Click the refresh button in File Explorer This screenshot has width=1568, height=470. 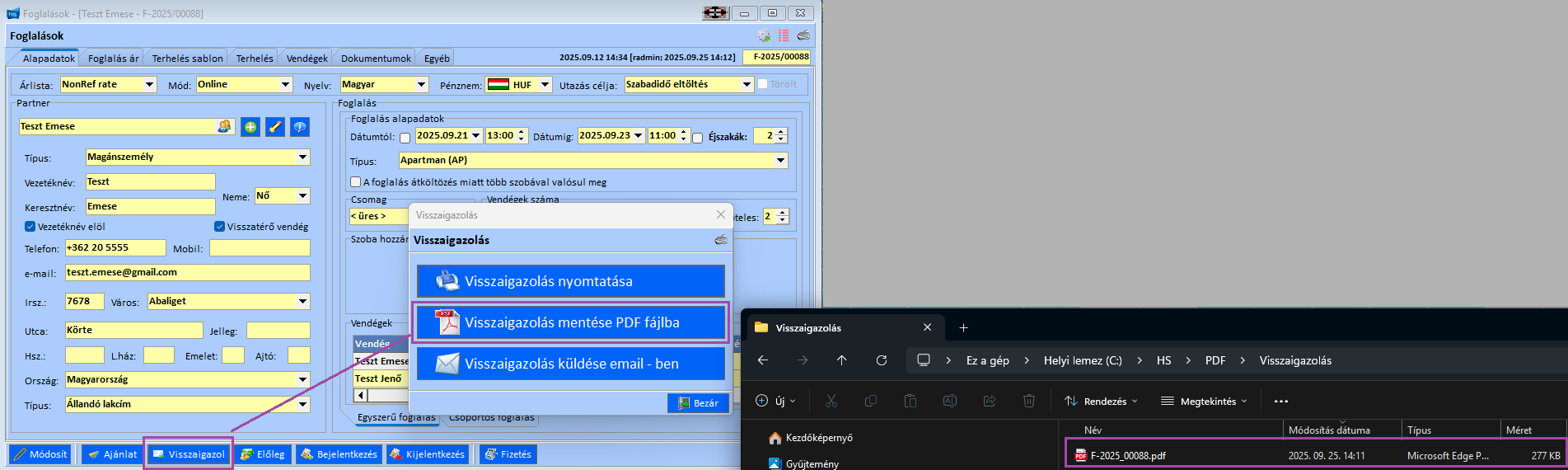tap(882, 360)
